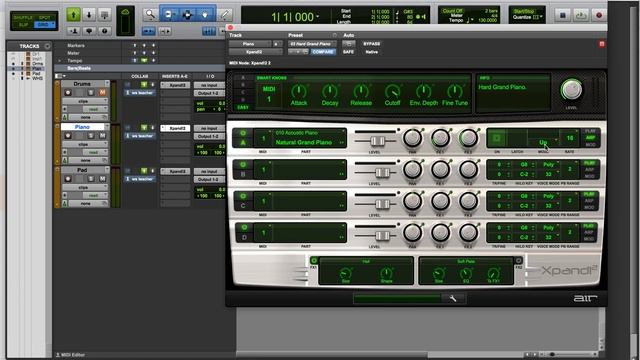
Task: Enable the arpeggiator On switch for part A
Action: [x=496, y=138]
